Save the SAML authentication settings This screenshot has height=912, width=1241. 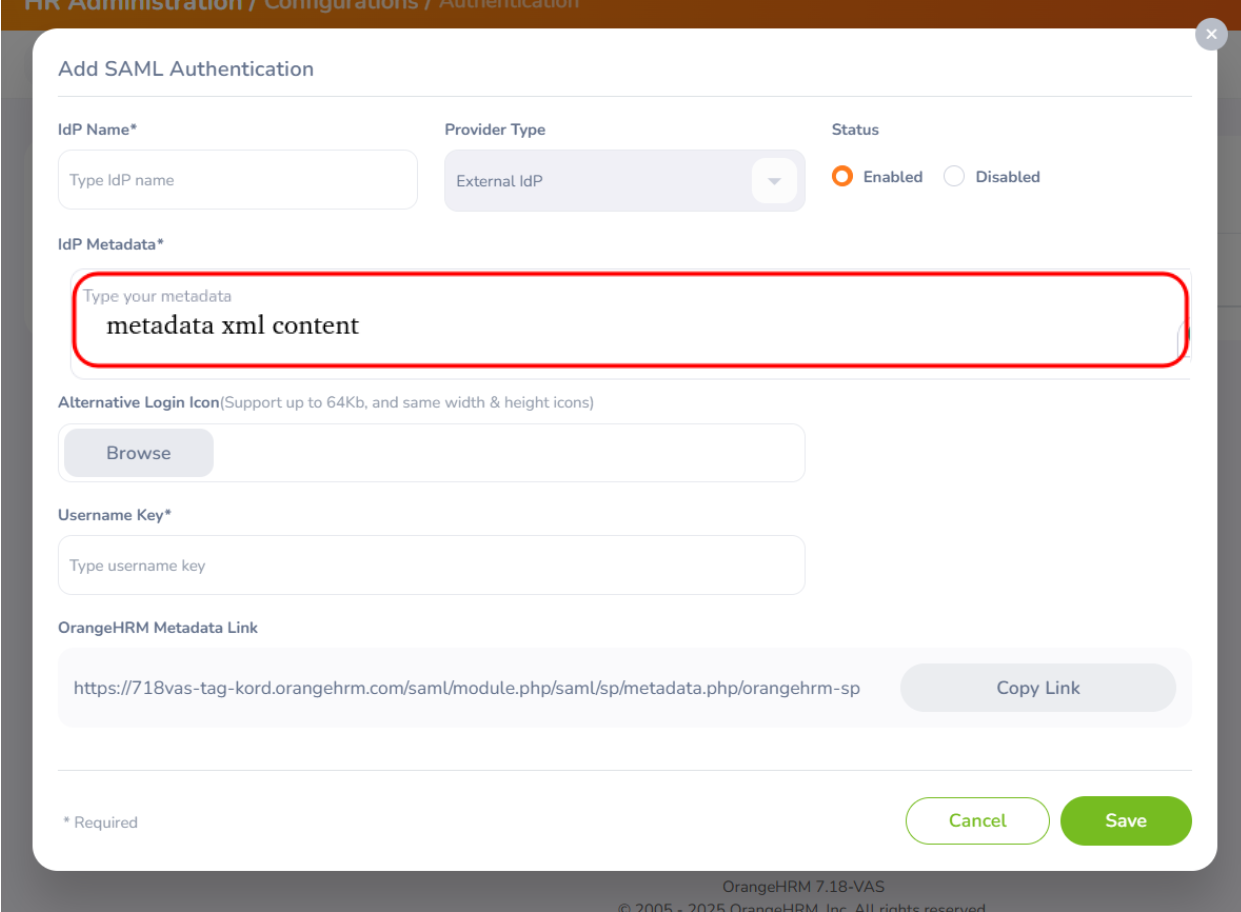pyautogui.click(x=1125, y=820)
